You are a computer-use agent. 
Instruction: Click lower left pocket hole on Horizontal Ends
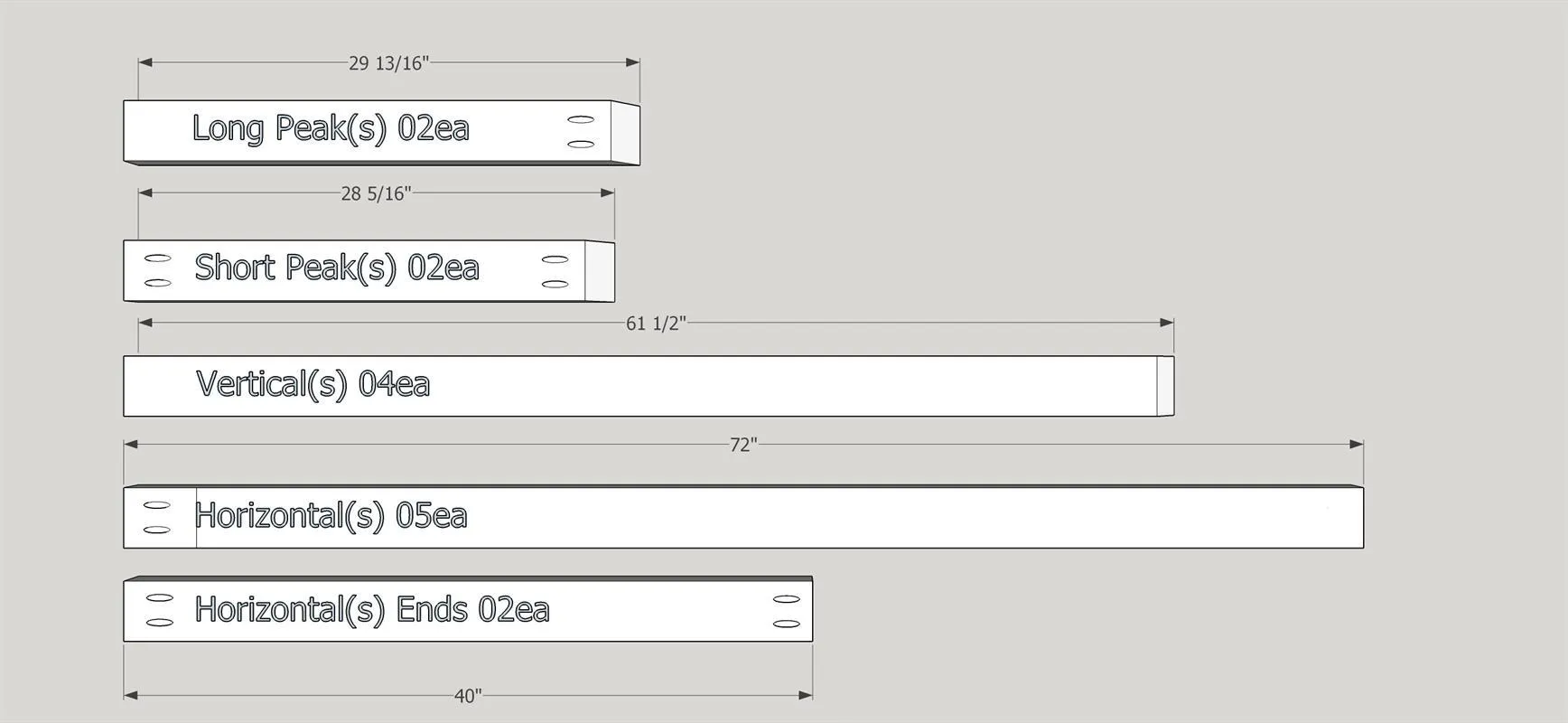coord(160,623)
